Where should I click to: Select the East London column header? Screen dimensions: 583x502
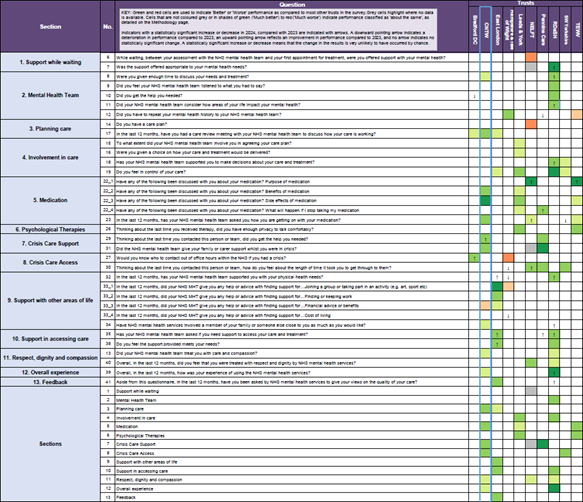coord(497,30)
